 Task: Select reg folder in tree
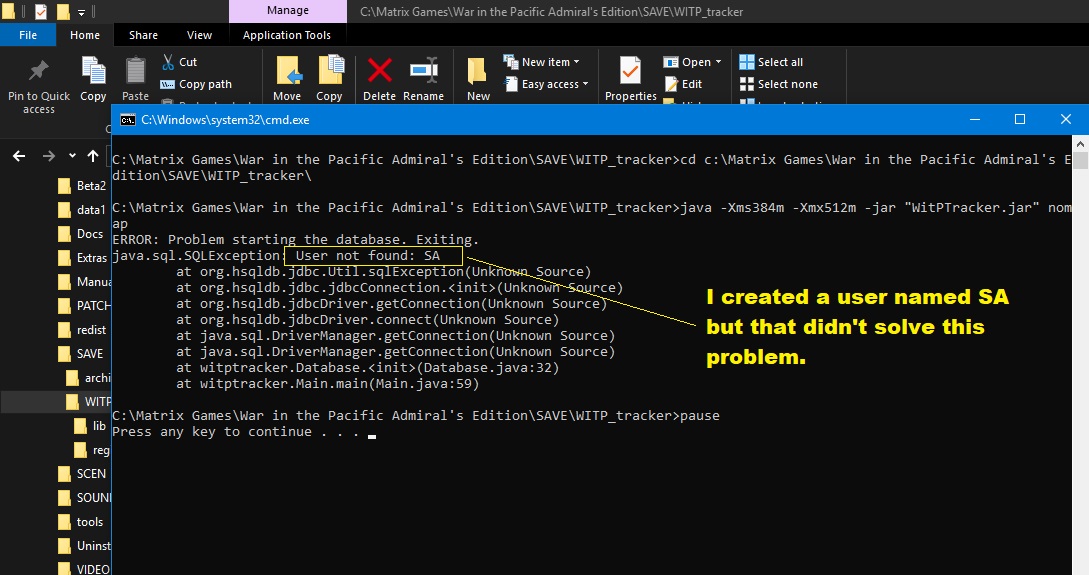coord(92,450)
